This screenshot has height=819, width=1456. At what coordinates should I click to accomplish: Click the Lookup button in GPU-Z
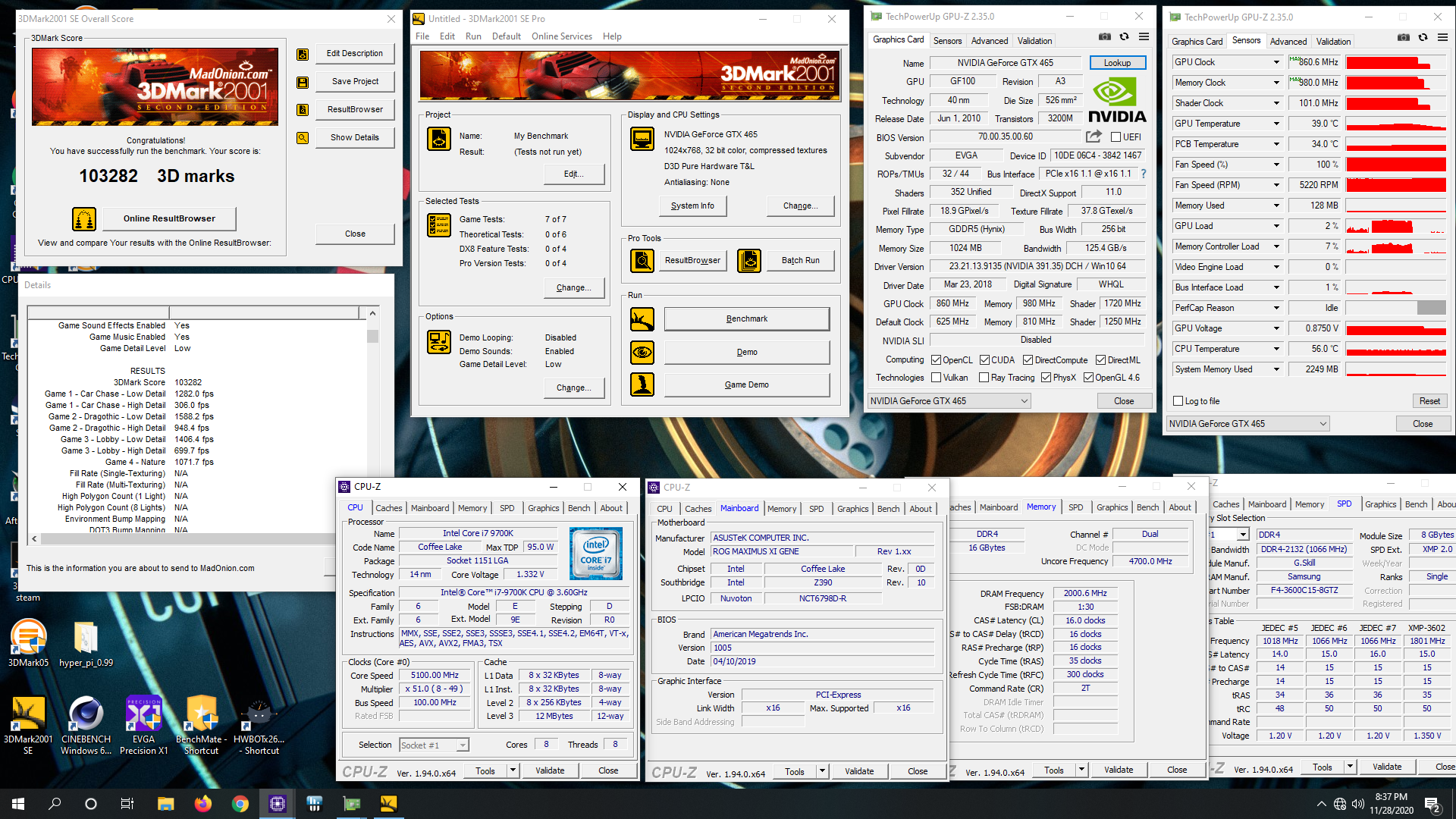point(1117,63)
